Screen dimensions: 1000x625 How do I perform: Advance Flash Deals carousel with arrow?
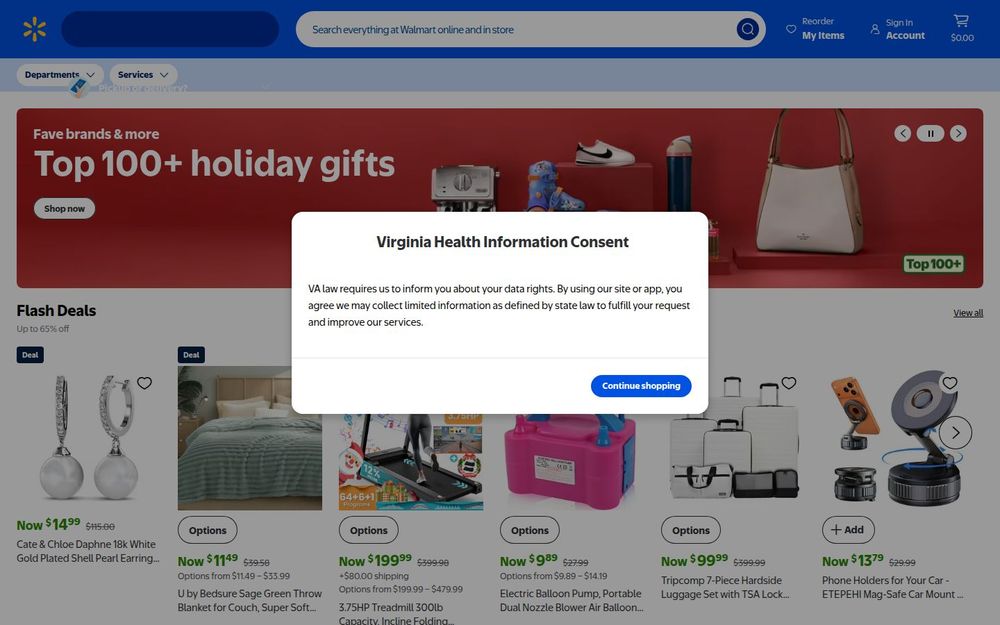(x=955, y=432)
